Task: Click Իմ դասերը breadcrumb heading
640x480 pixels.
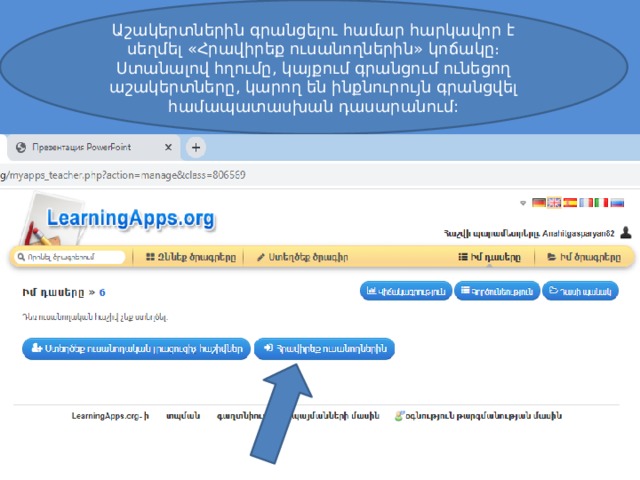Action: (x=53, y=292)
